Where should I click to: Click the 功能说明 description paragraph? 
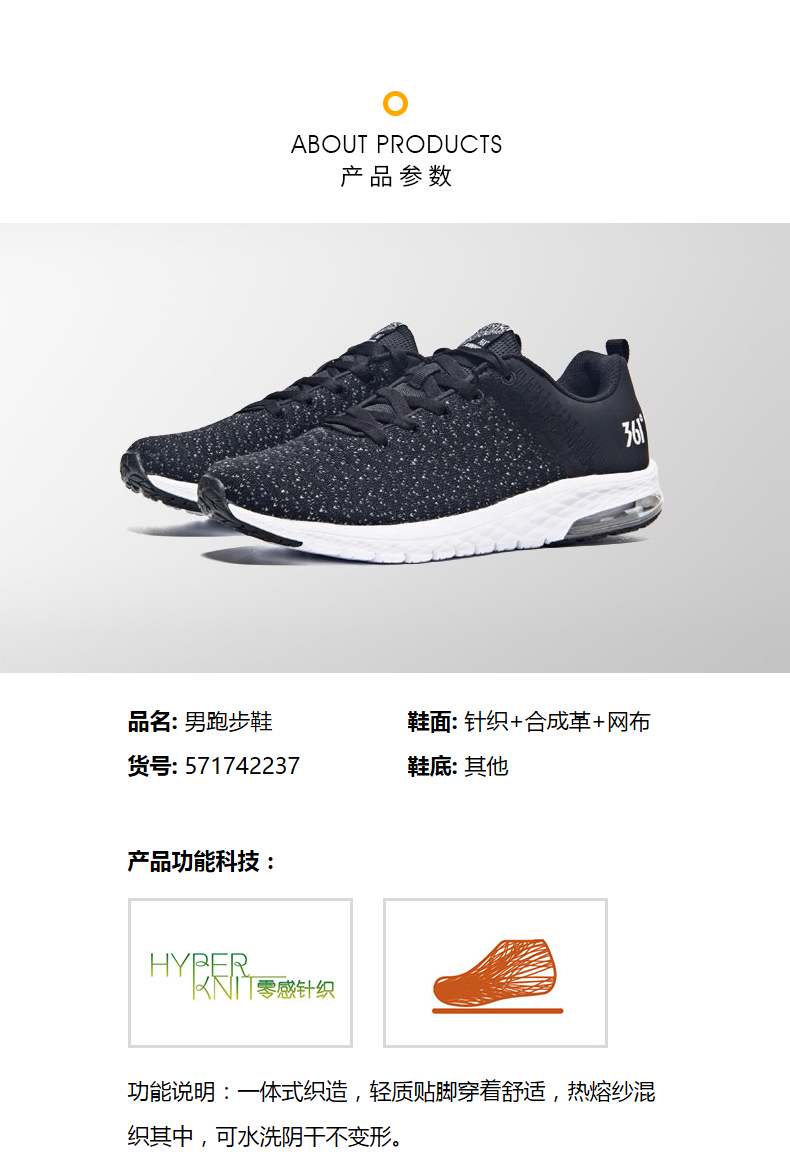coord(392,1113)
